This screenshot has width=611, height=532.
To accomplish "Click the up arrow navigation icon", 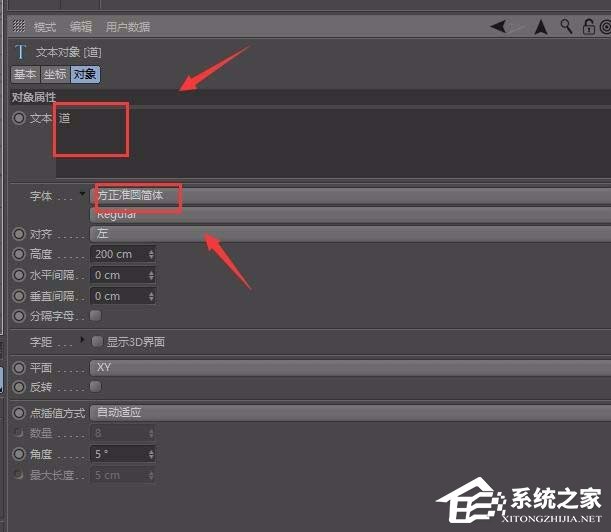I will (541, 27).
